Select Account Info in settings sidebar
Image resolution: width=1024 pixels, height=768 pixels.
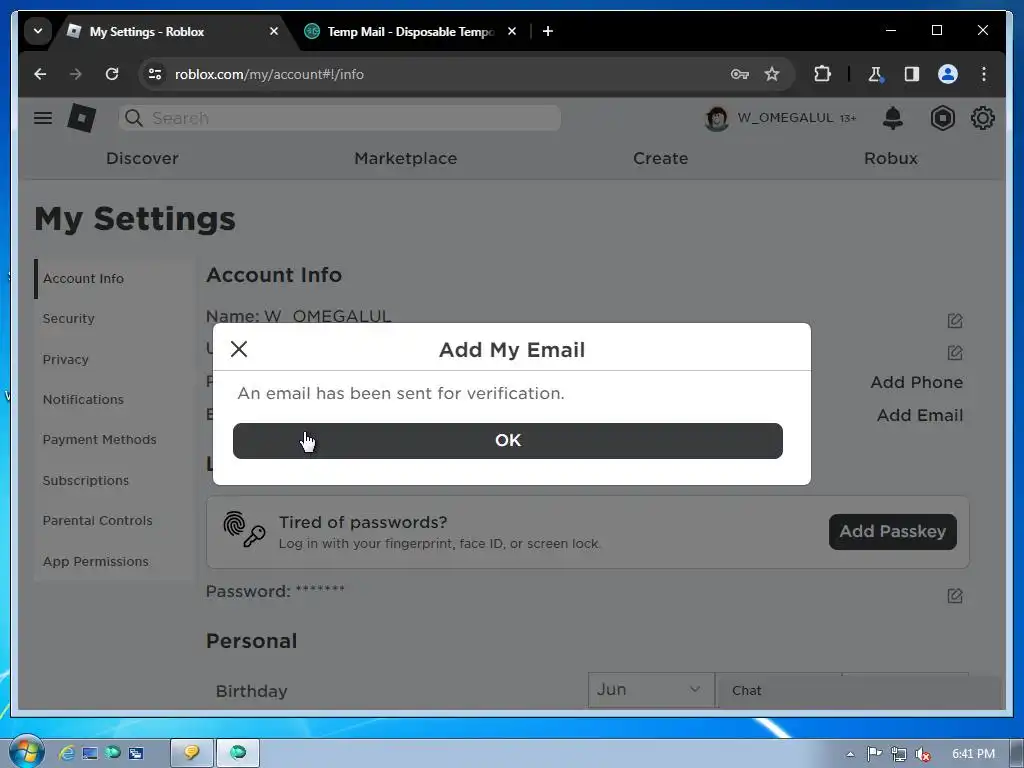[x=83, y=278]
